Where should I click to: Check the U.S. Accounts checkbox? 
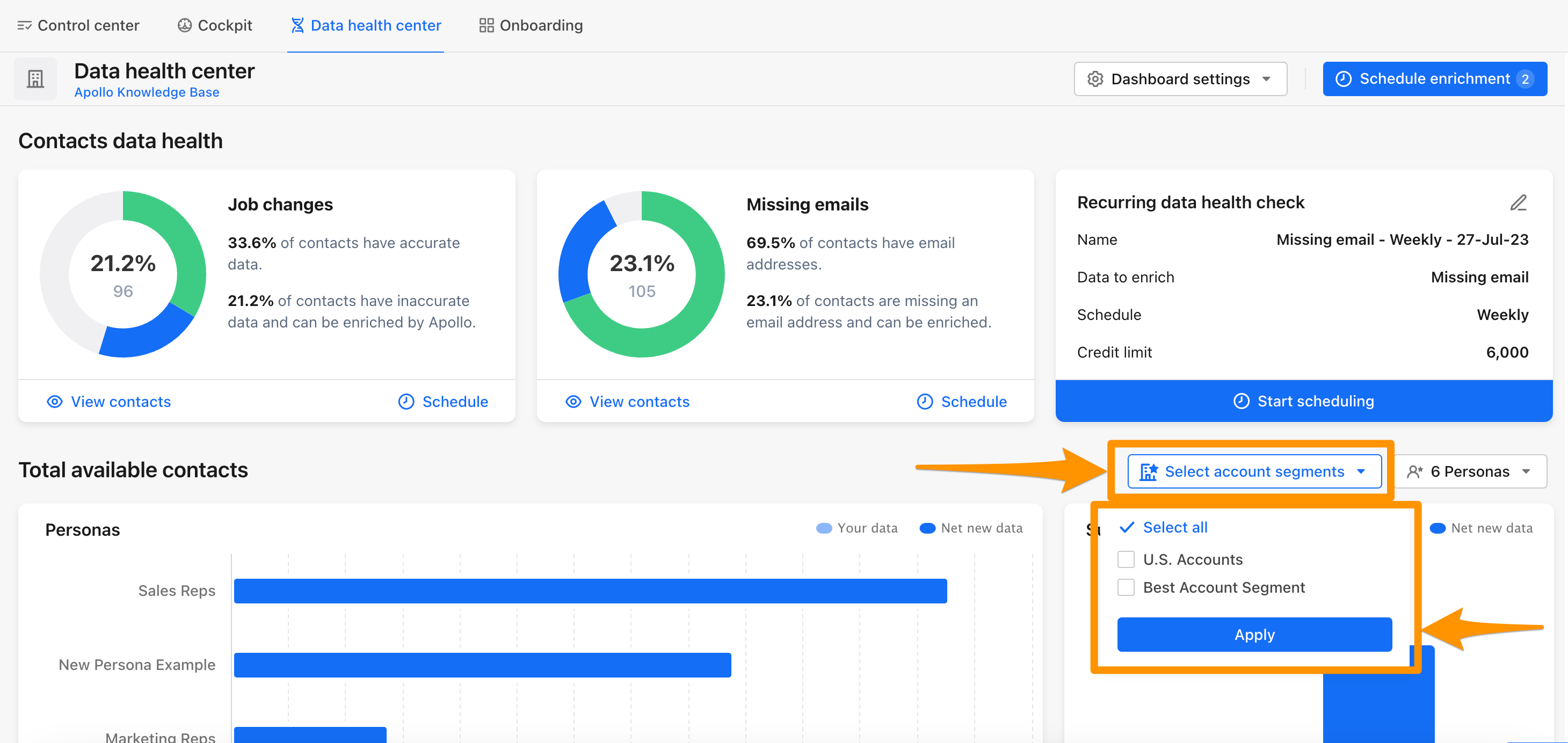(x=1126, y=559)
